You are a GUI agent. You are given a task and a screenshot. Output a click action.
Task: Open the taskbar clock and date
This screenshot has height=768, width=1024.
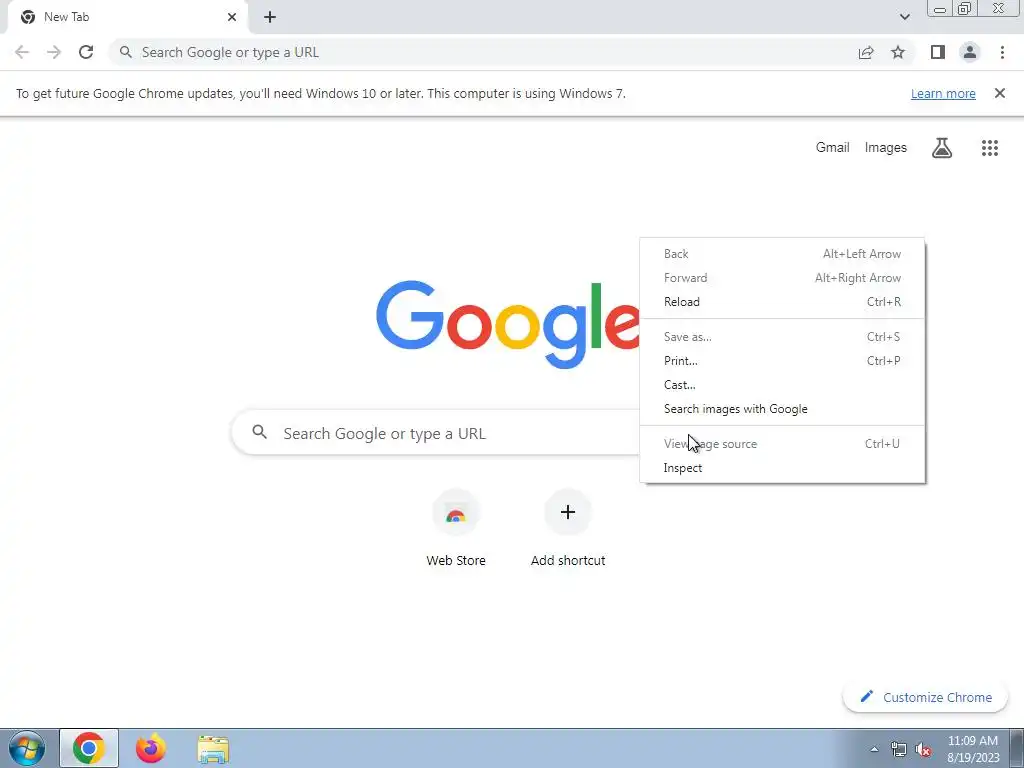click(973, 749)
